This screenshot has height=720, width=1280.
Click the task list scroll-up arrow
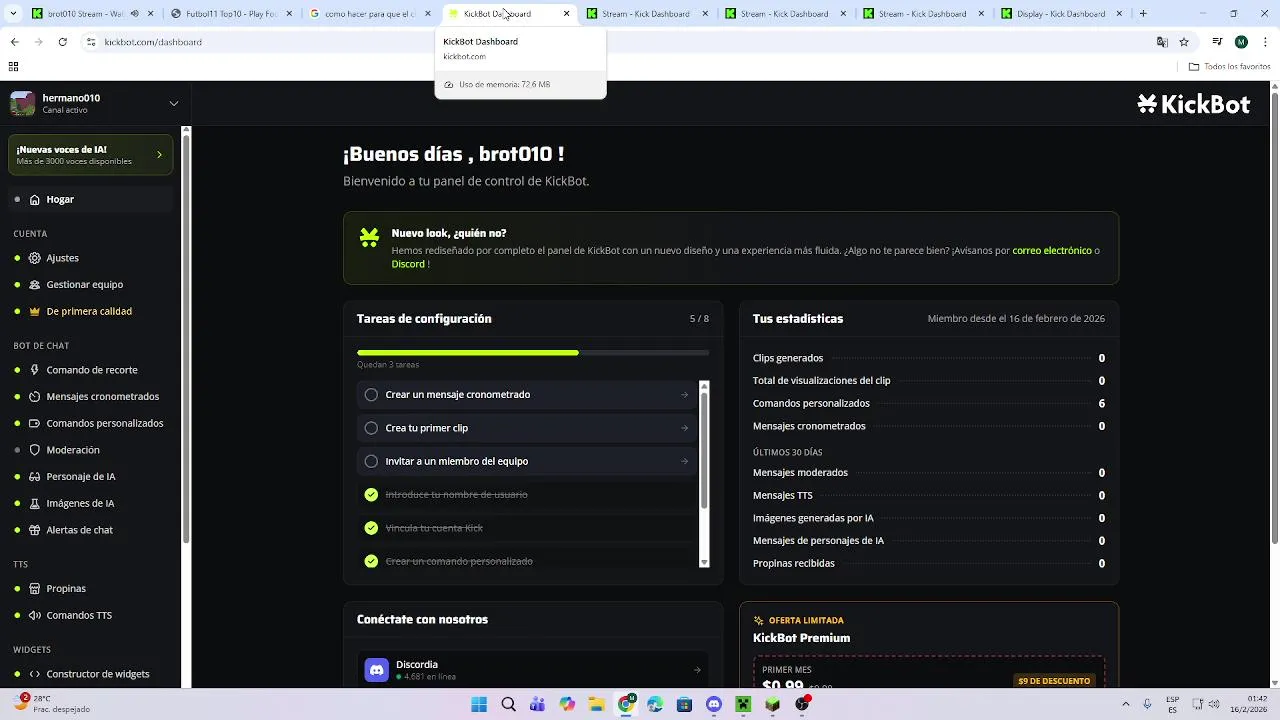pos(704,386)
